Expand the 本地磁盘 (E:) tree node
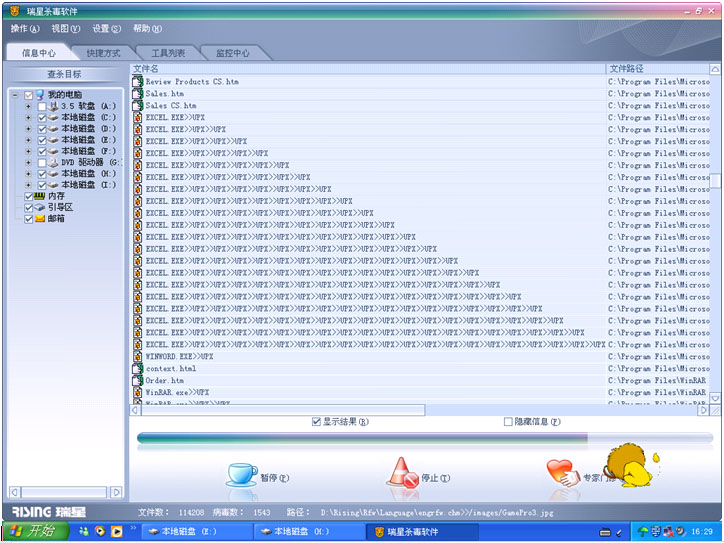The width and height of the screenshot is (724, 543). (x=29, y=140)
